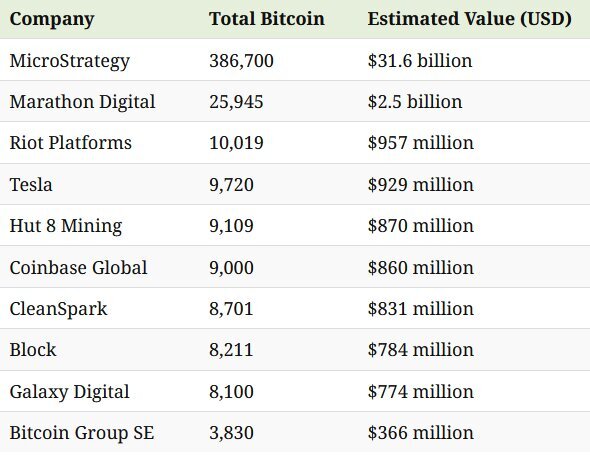Select the Galaxy Digital row name

70,392
